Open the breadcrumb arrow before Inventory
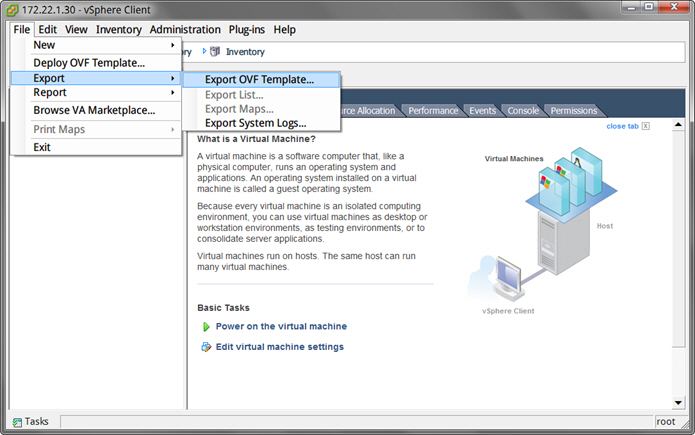695x435 pixels. tap(204, 52)
